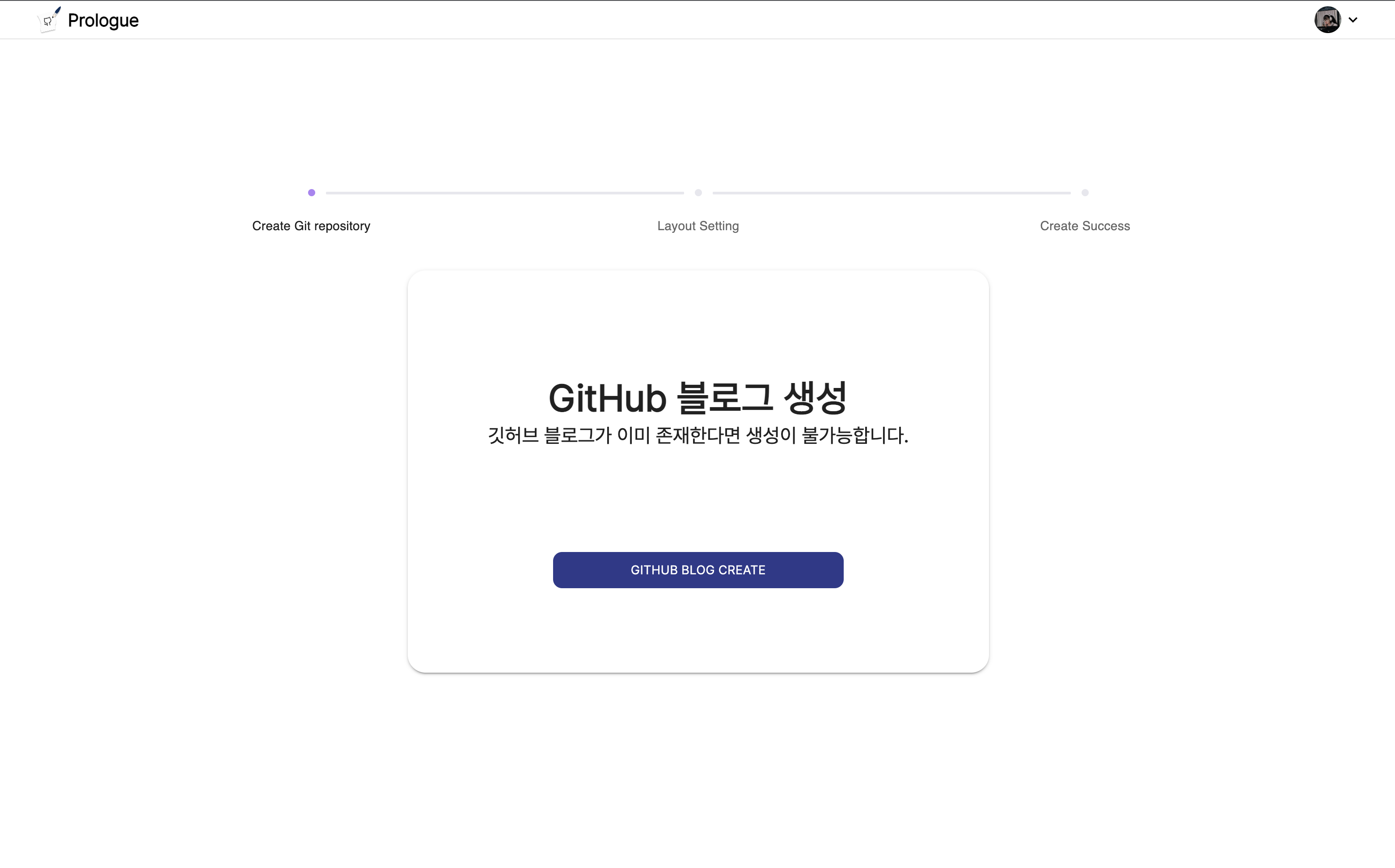Click the GitHub 블로그 생성 heading
This screenshot has width=1395, height=868.
pos(697,398)
